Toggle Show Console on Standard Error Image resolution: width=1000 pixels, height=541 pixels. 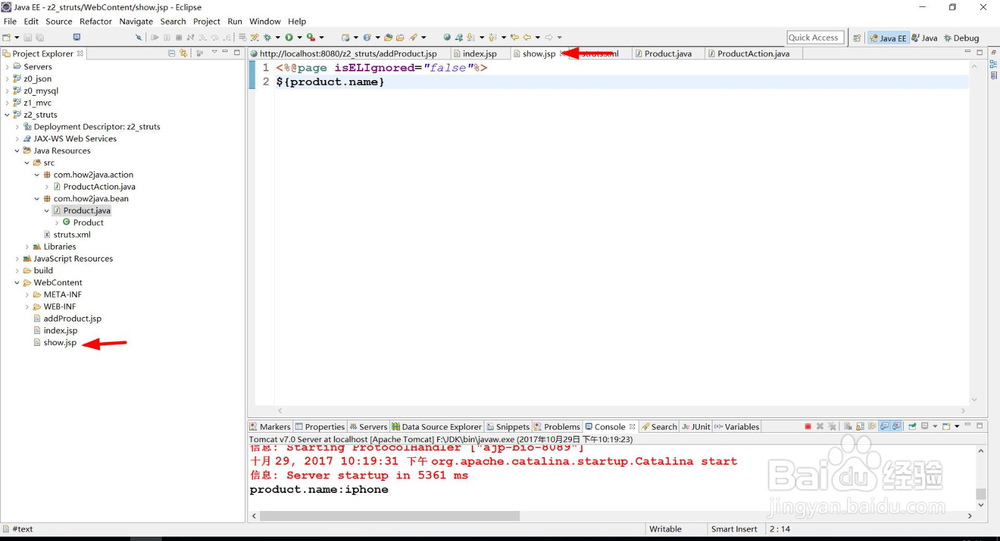(897, 426)
